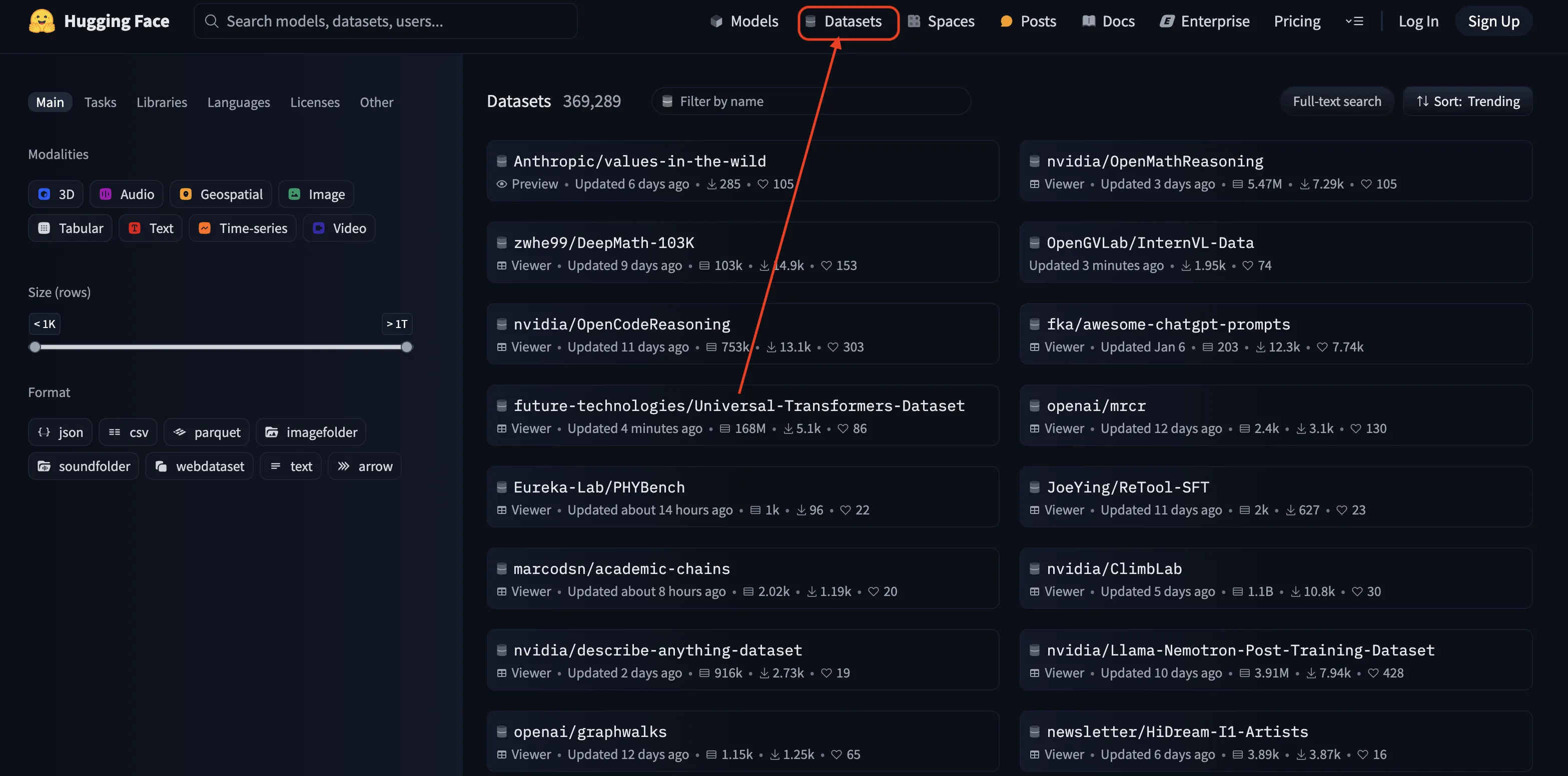Toggle the Tabular modality filter
This screenshot has height=776, width=1568.
click(x=70, y=228)
